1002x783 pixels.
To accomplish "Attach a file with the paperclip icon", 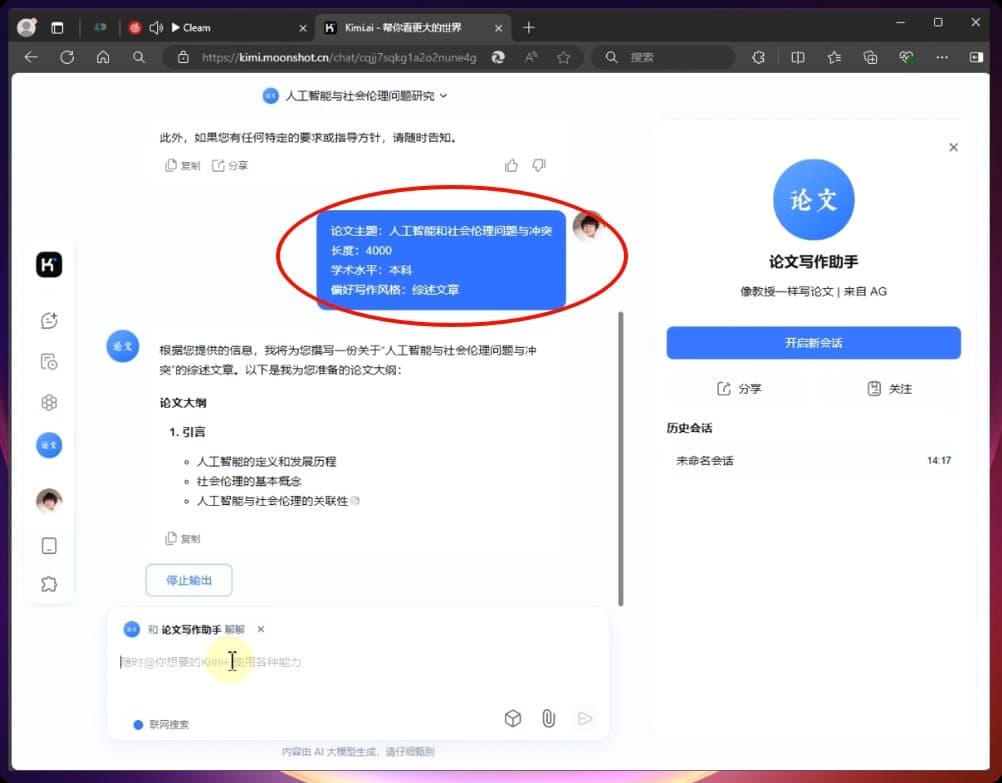I will [548, 718].
